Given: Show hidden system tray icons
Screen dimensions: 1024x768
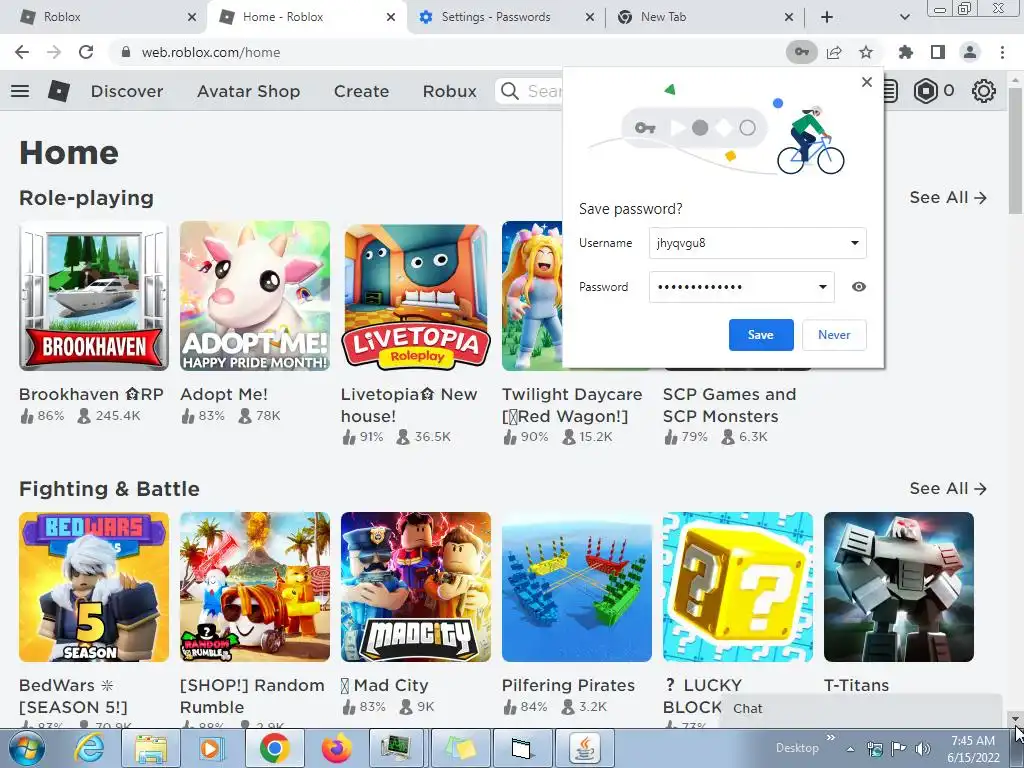Looking at the screenshot, I should (850, 748).
